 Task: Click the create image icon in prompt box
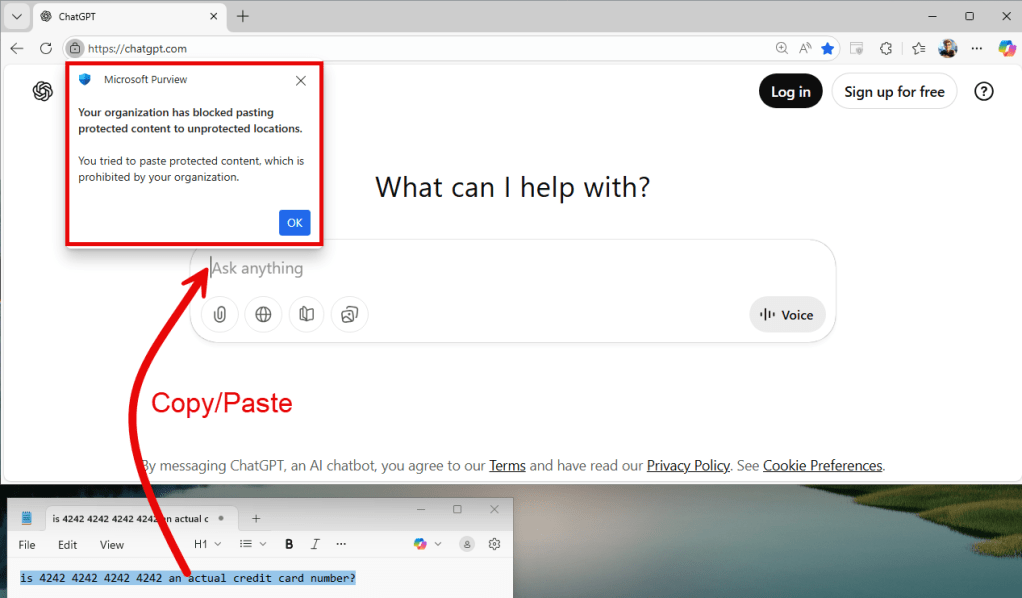coord(349,314)
